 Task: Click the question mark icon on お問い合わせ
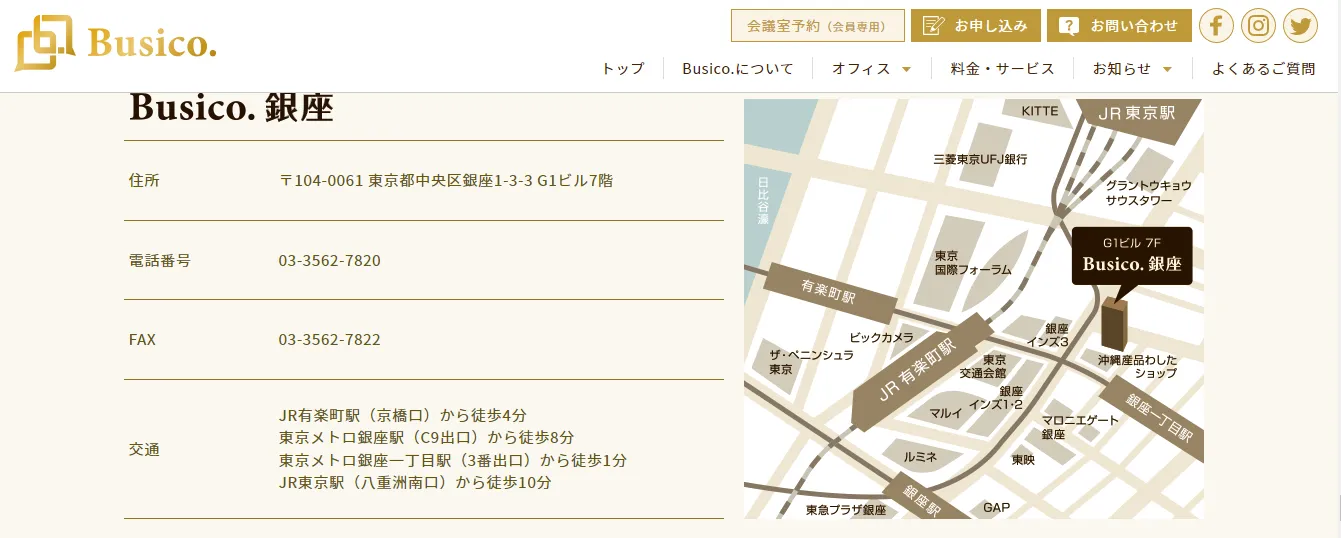click(x=1069, y=26)
